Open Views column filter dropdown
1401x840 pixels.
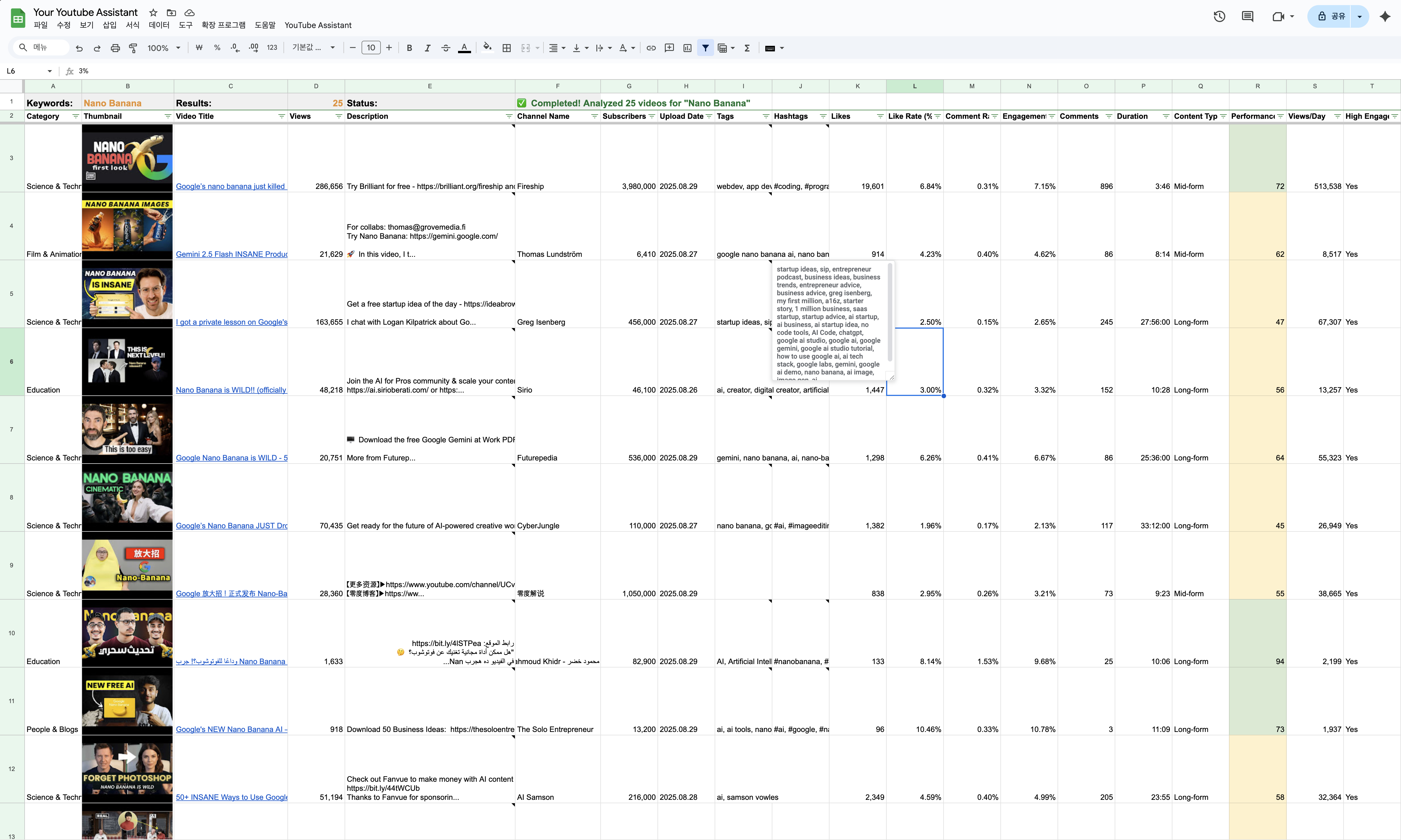pos(338,116)
